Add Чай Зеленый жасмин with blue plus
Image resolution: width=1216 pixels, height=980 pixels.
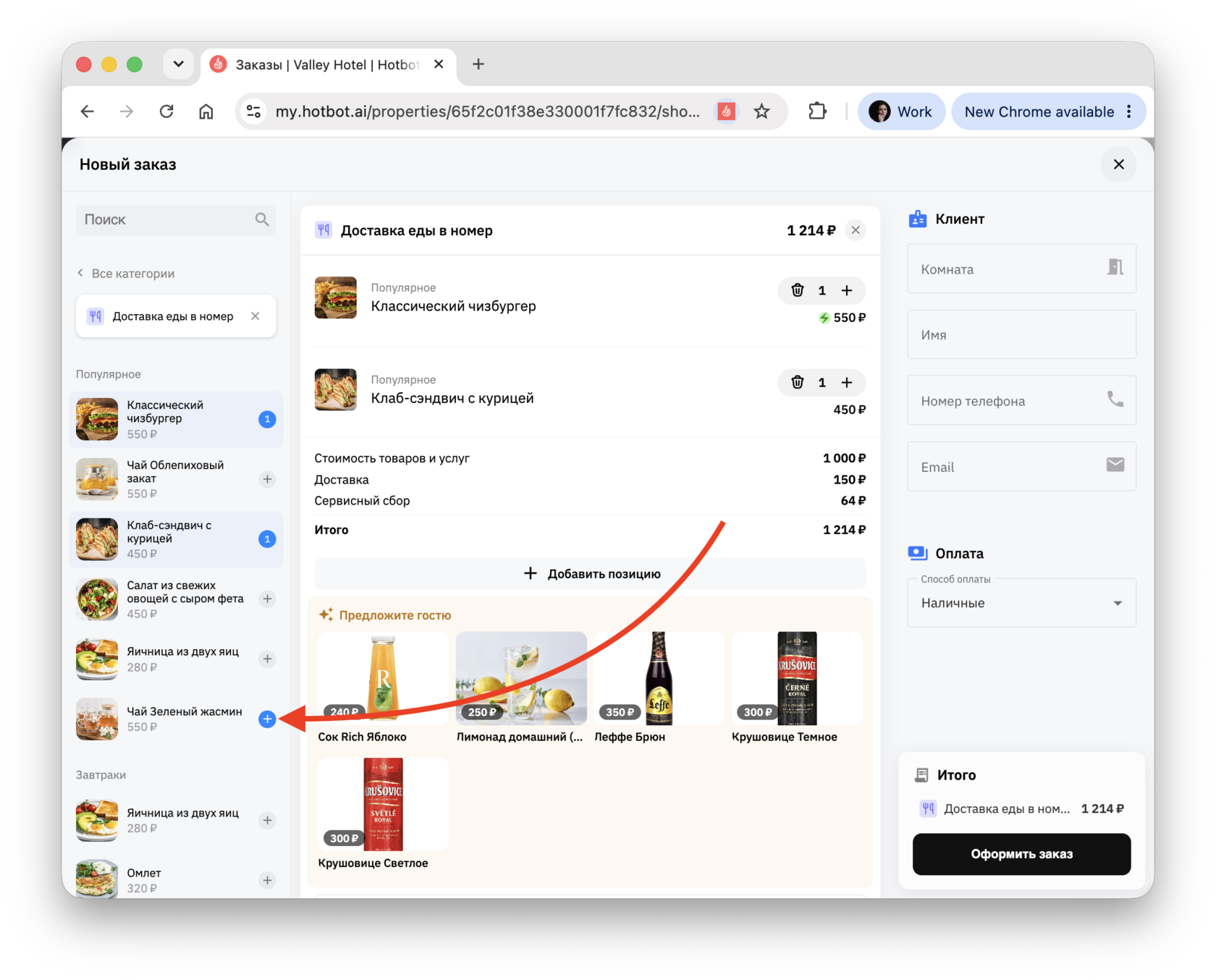267,719
